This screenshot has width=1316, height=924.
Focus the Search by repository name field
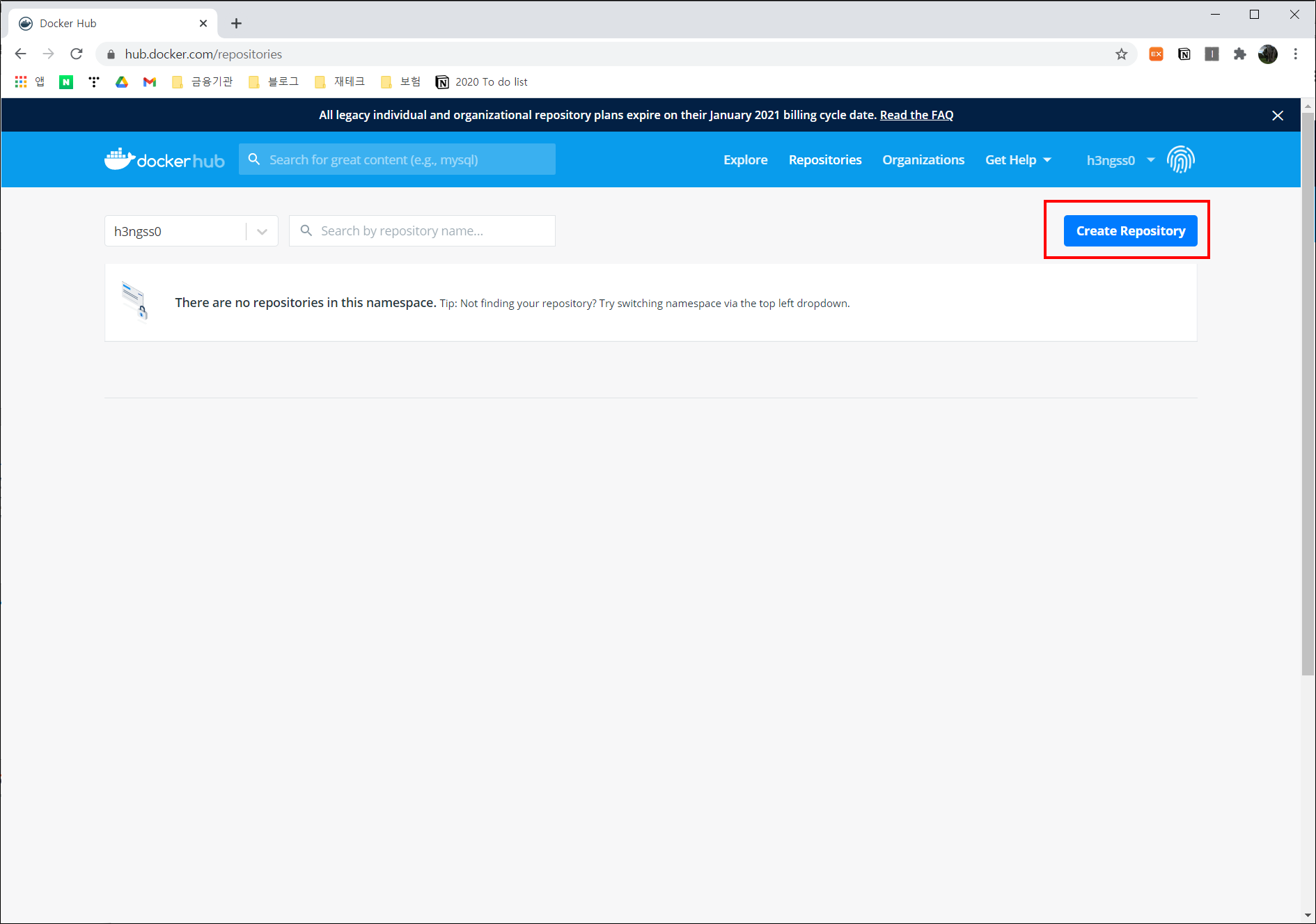click(422, 230)
